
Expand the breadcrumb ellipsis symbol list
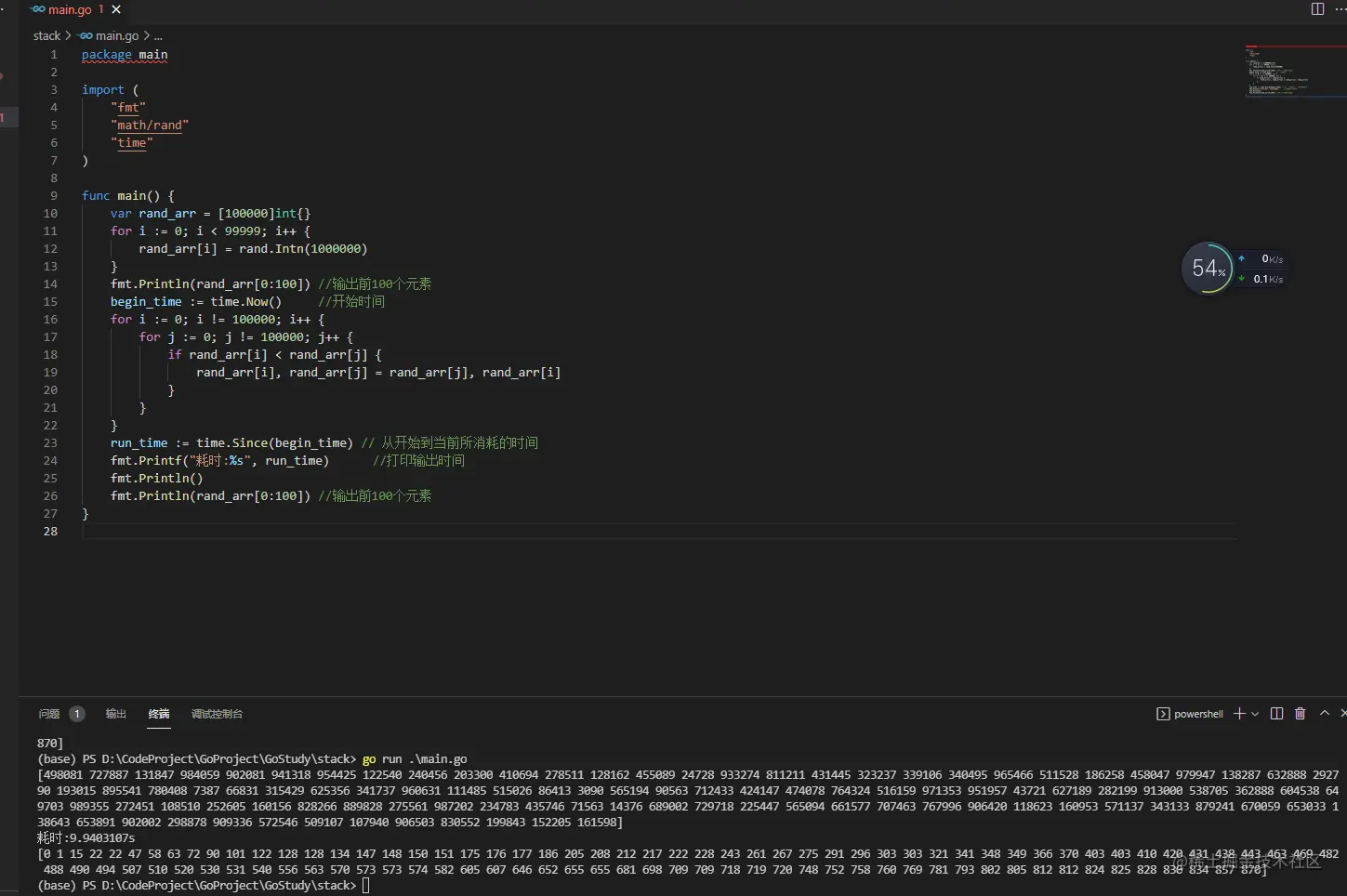click(158, 36)
